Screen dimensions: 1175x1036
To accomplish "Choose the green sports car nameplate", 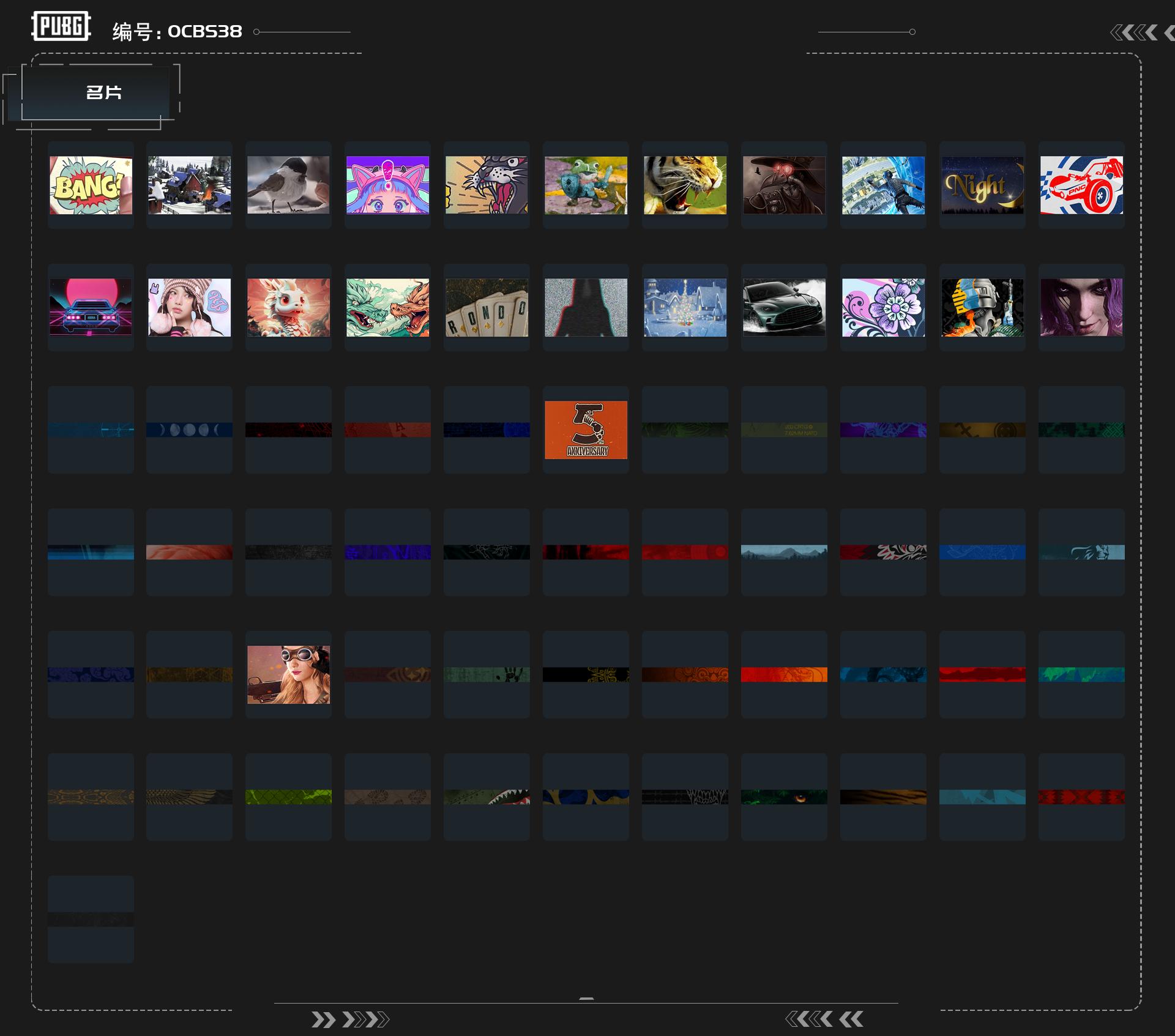I will (784, 307).
